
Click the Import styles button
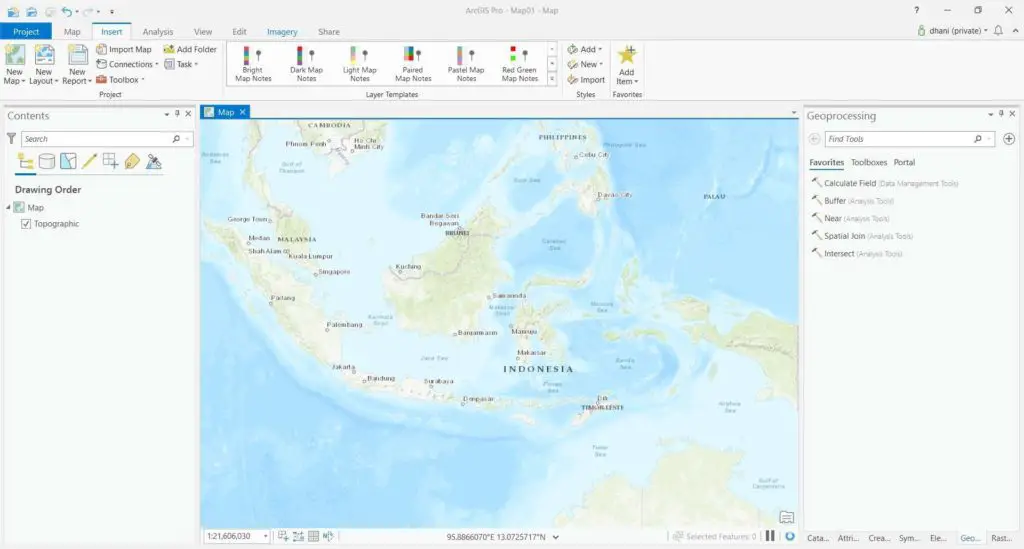(586, 80)
